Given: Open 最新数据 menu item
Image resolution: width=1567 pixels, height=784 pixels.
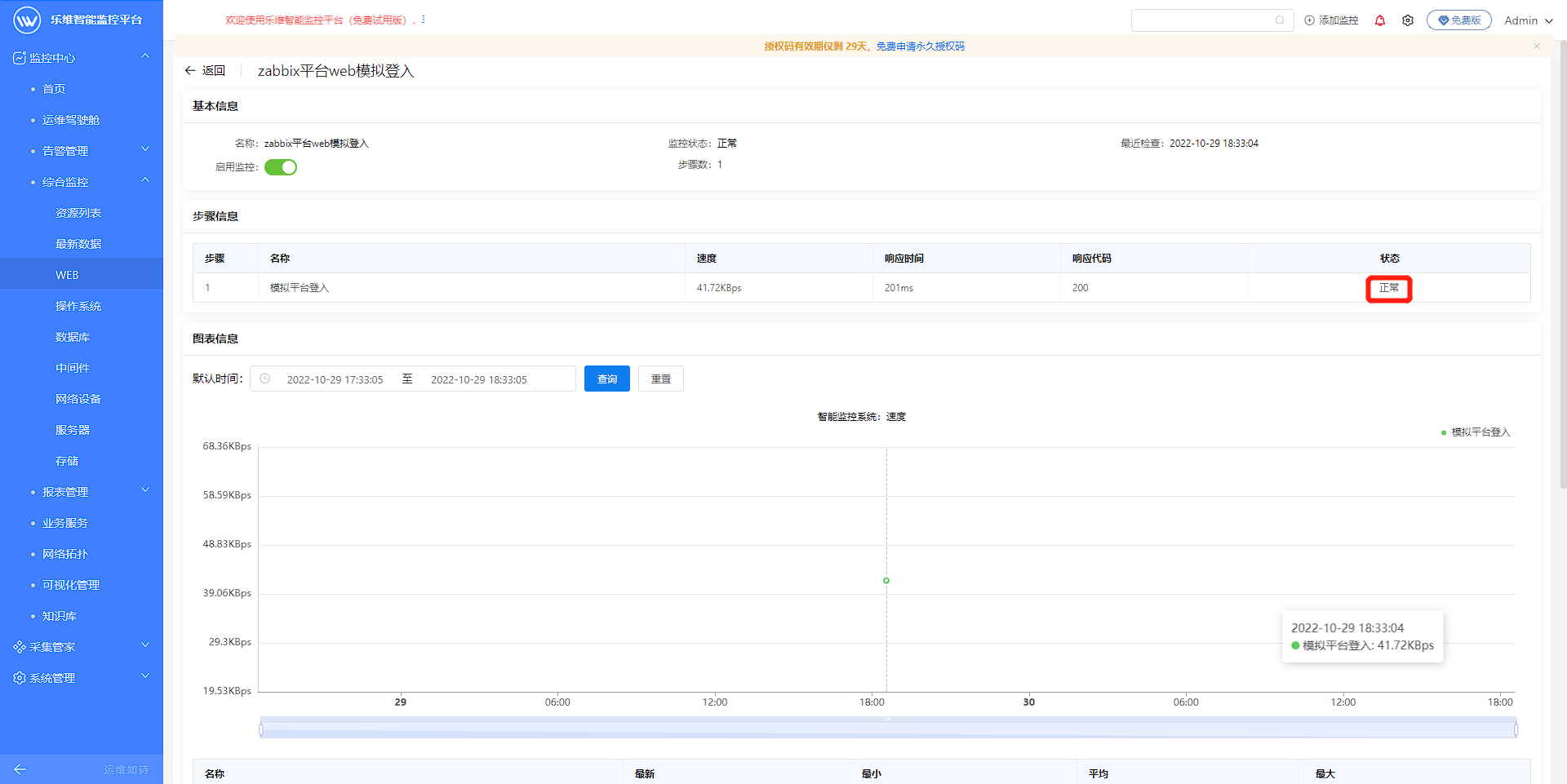Looking at the screenshot, I should [x=78, y=244].
